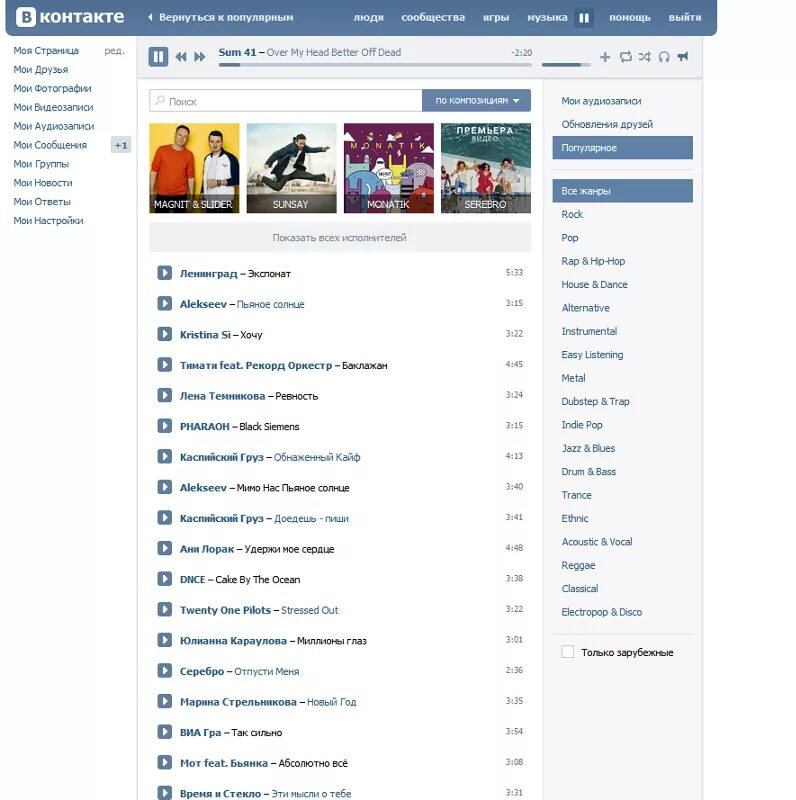Filter by the Rock genre

tap(572, 214)
